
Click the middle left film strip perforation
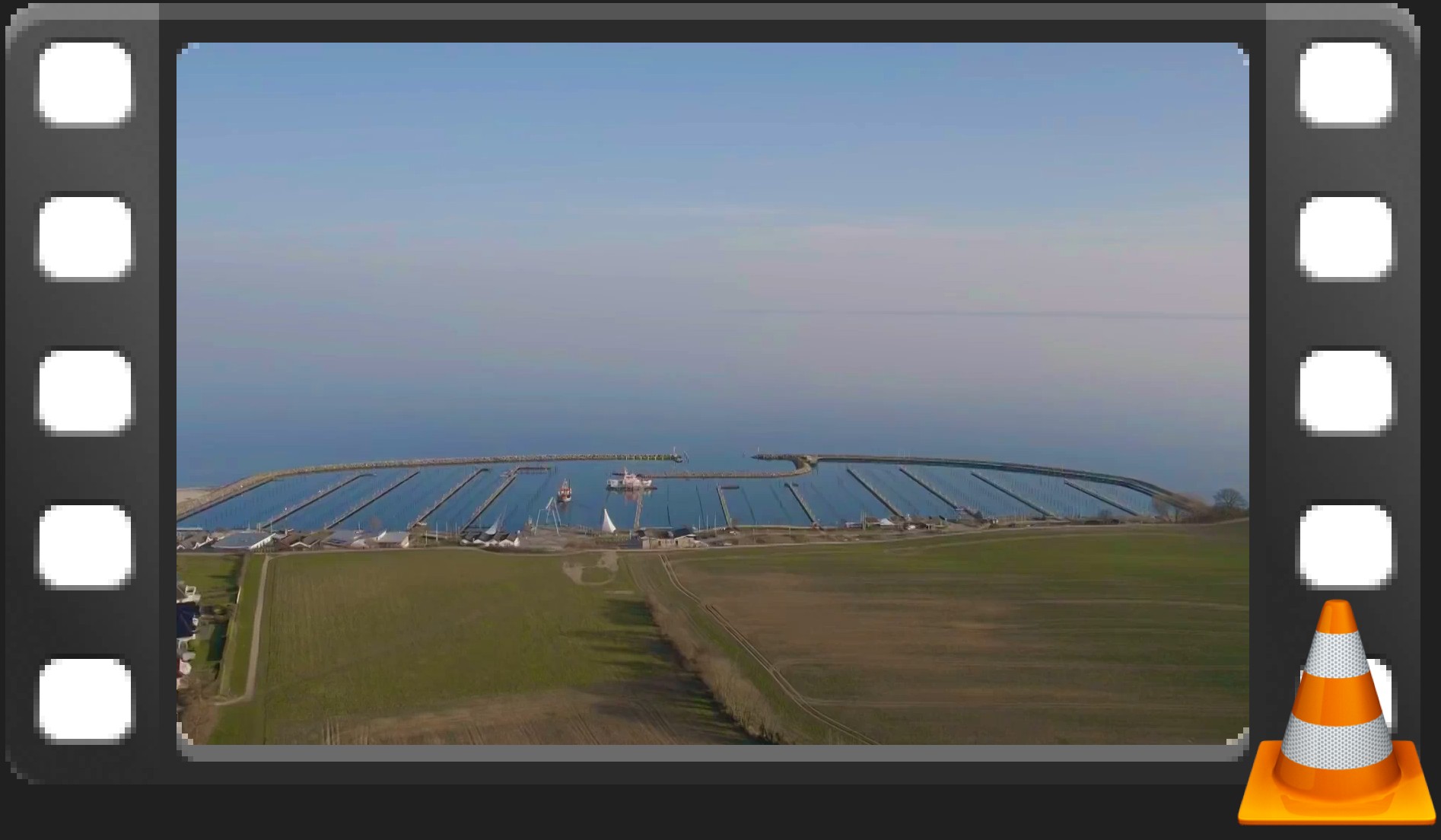coord(85,391)
